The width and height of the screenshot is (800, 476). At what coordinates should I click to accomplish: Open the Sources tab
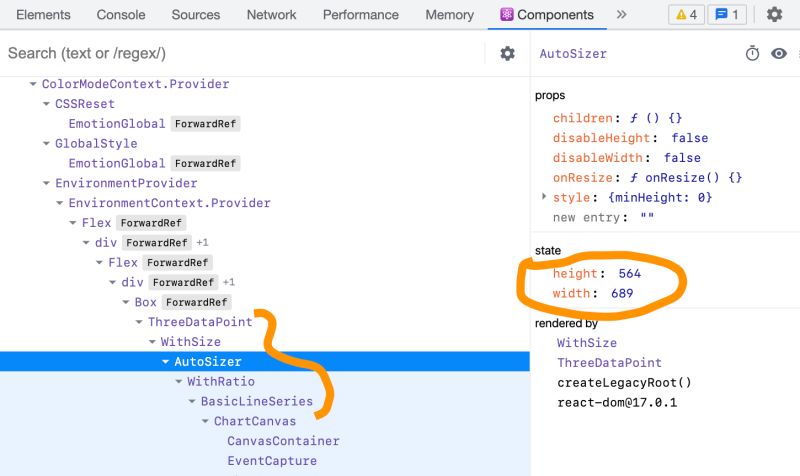196,15
